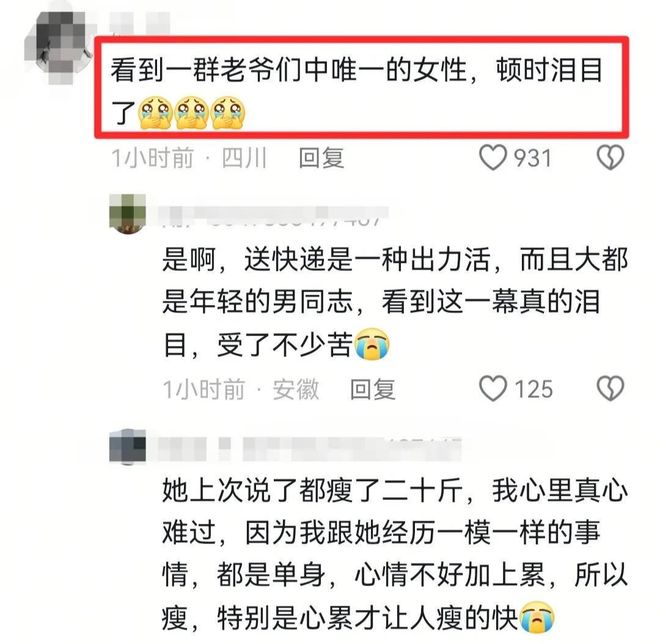This screenshot has height=643, width=660.
Task: Like the top comment with 931 likes
Action: point(493,157)
